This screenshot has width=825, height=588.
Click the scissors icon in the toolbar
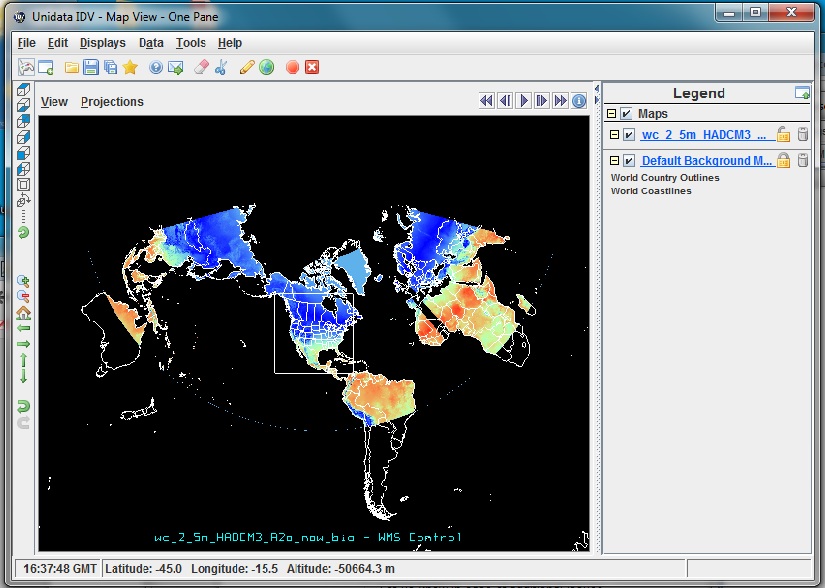[x=221, y=68]
